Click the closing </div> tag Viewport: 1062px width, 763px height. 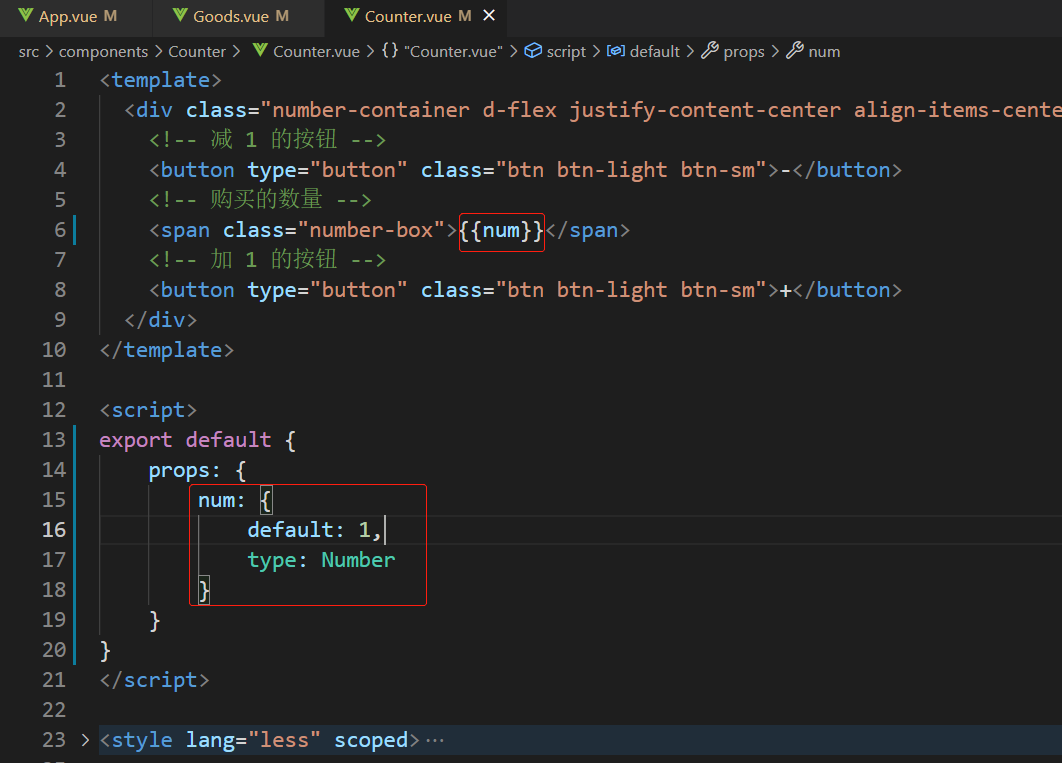pyautogui.click(x=161, y=320)
